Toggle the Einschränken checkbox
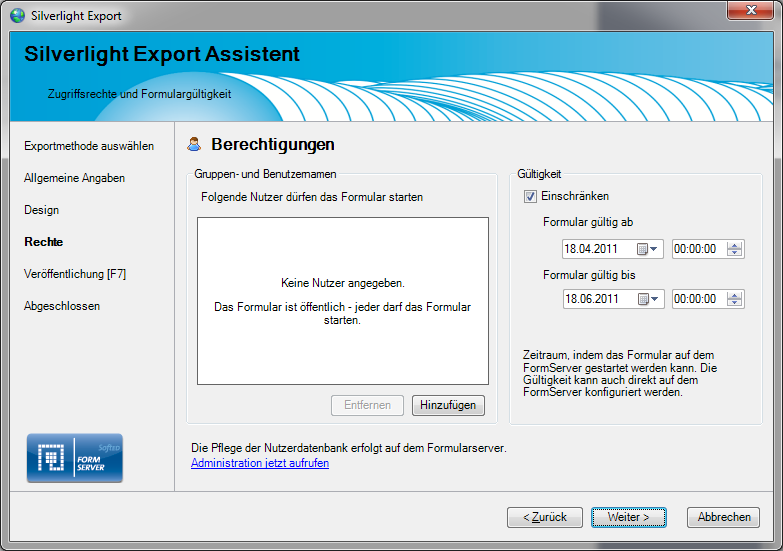783x551 pixels. (530, 196)
